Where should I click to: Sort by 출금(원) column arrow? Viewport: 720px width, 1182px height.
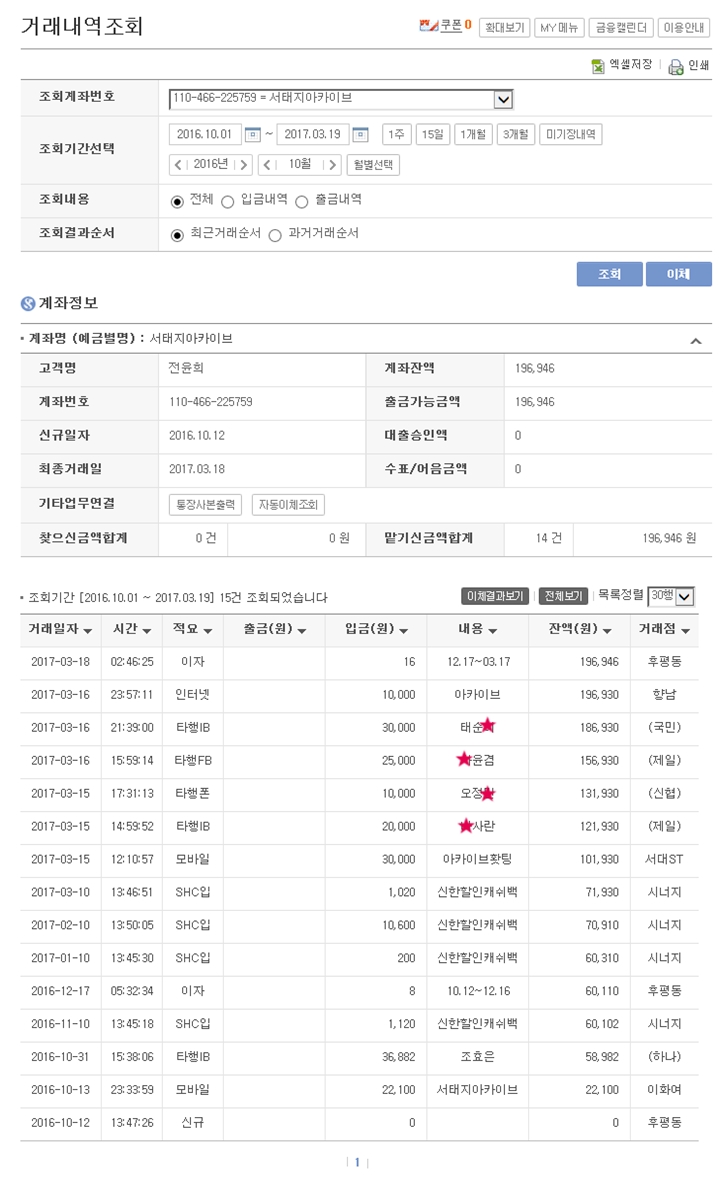point(302,631)
